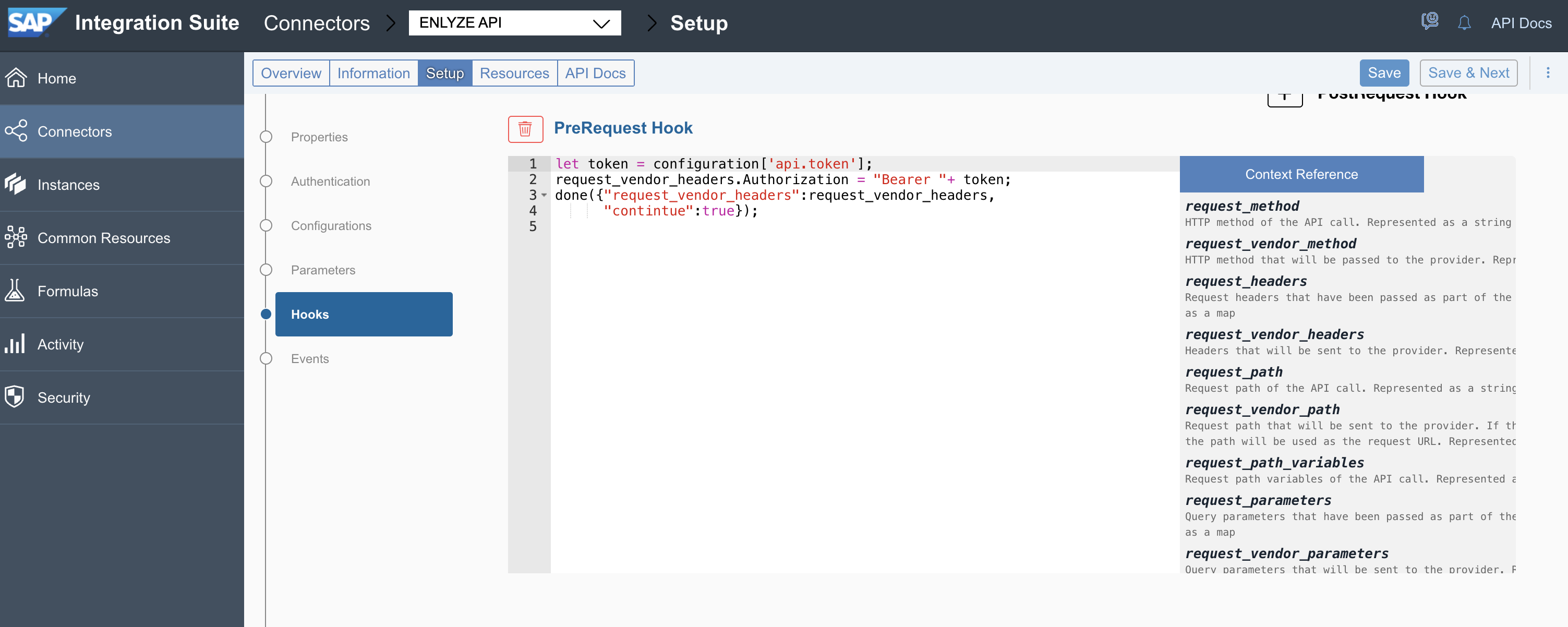Image resolution: width=1568 pixels, height=627 pixels.
Task: Click request_vendor_path reference entry
Action: [x=1262, y=409]
